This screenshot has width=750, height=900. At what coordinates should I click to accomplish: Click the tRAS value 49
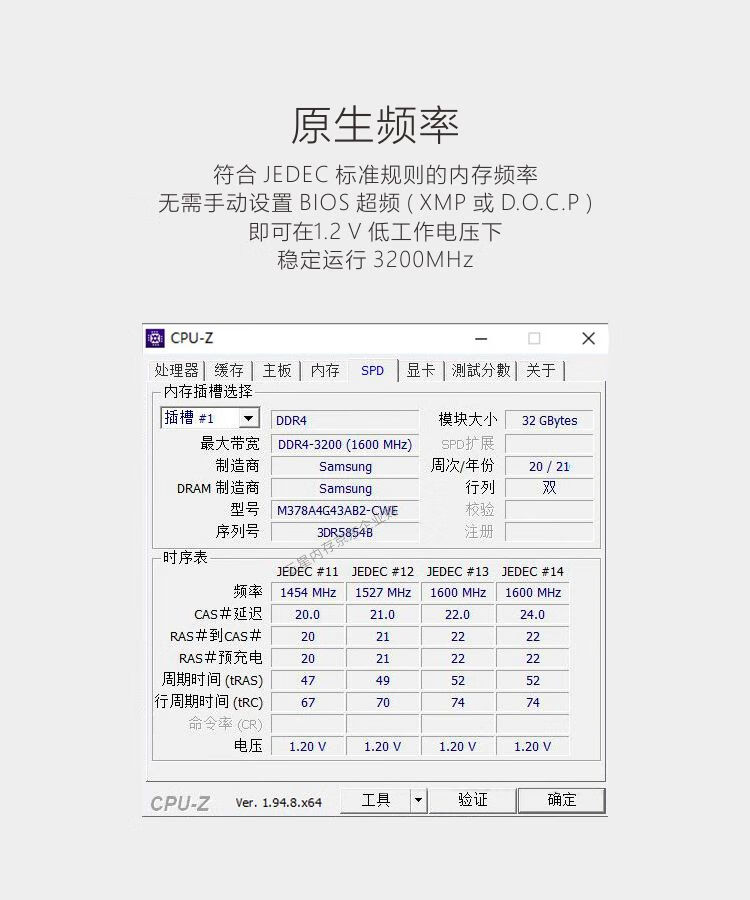point(383,680)
